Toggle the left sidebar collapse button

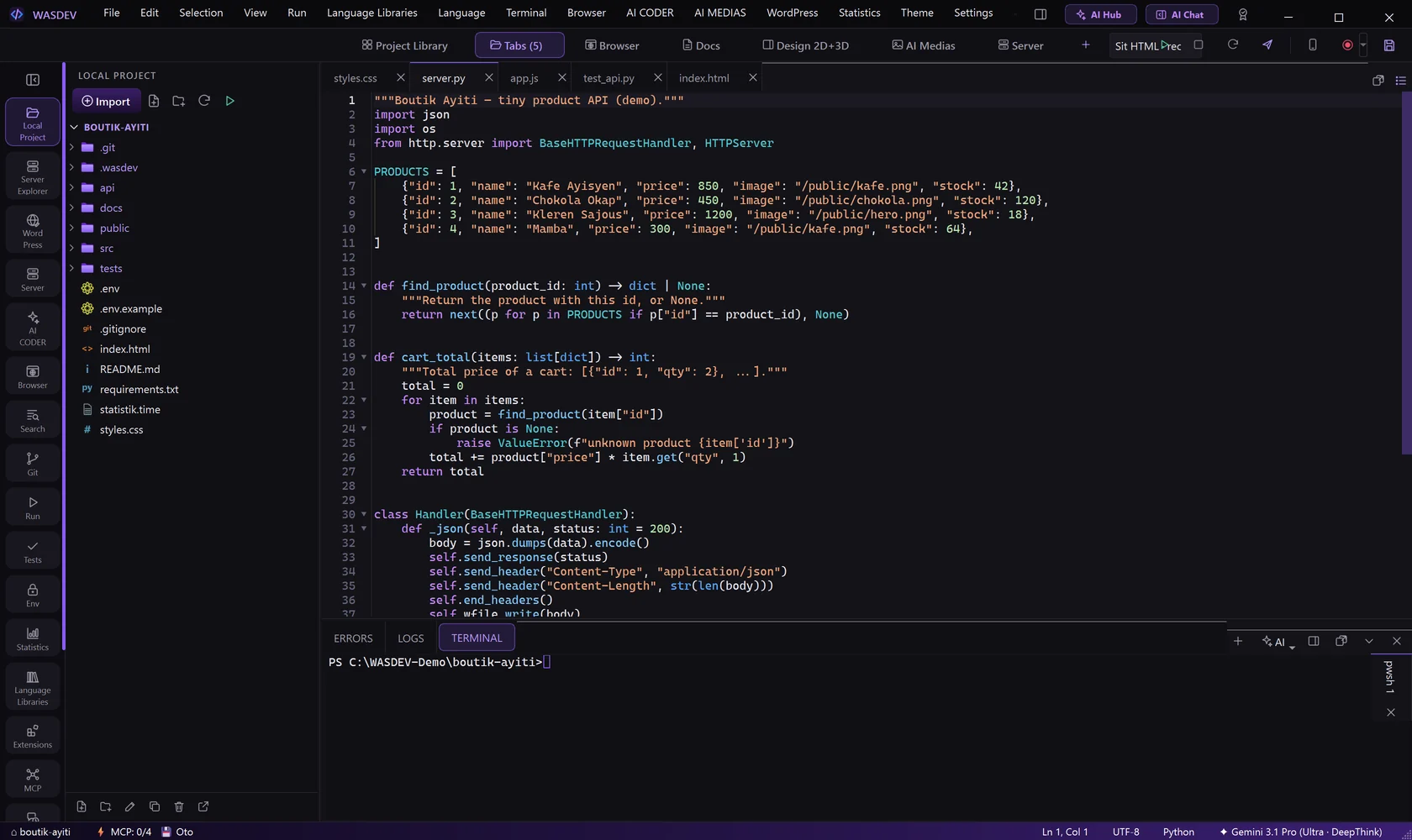33,80
